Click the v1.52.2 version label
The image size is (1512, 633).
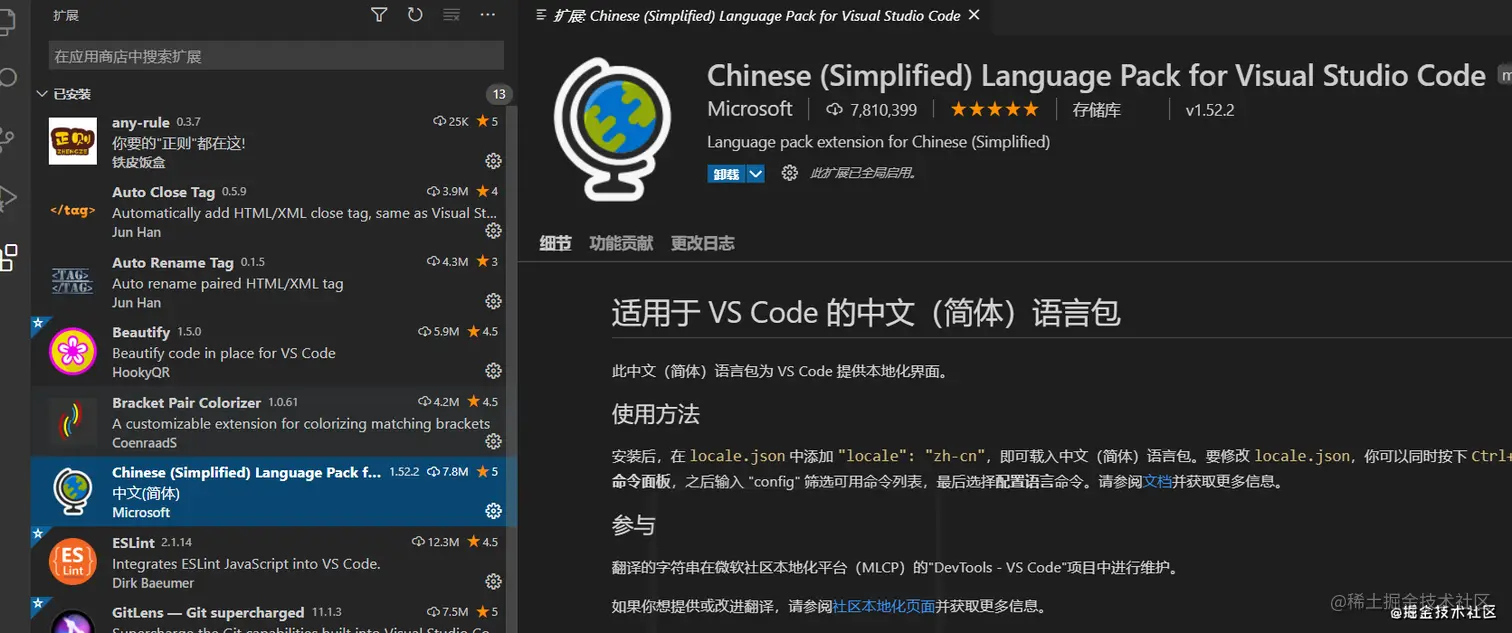tap(1210, 110)
